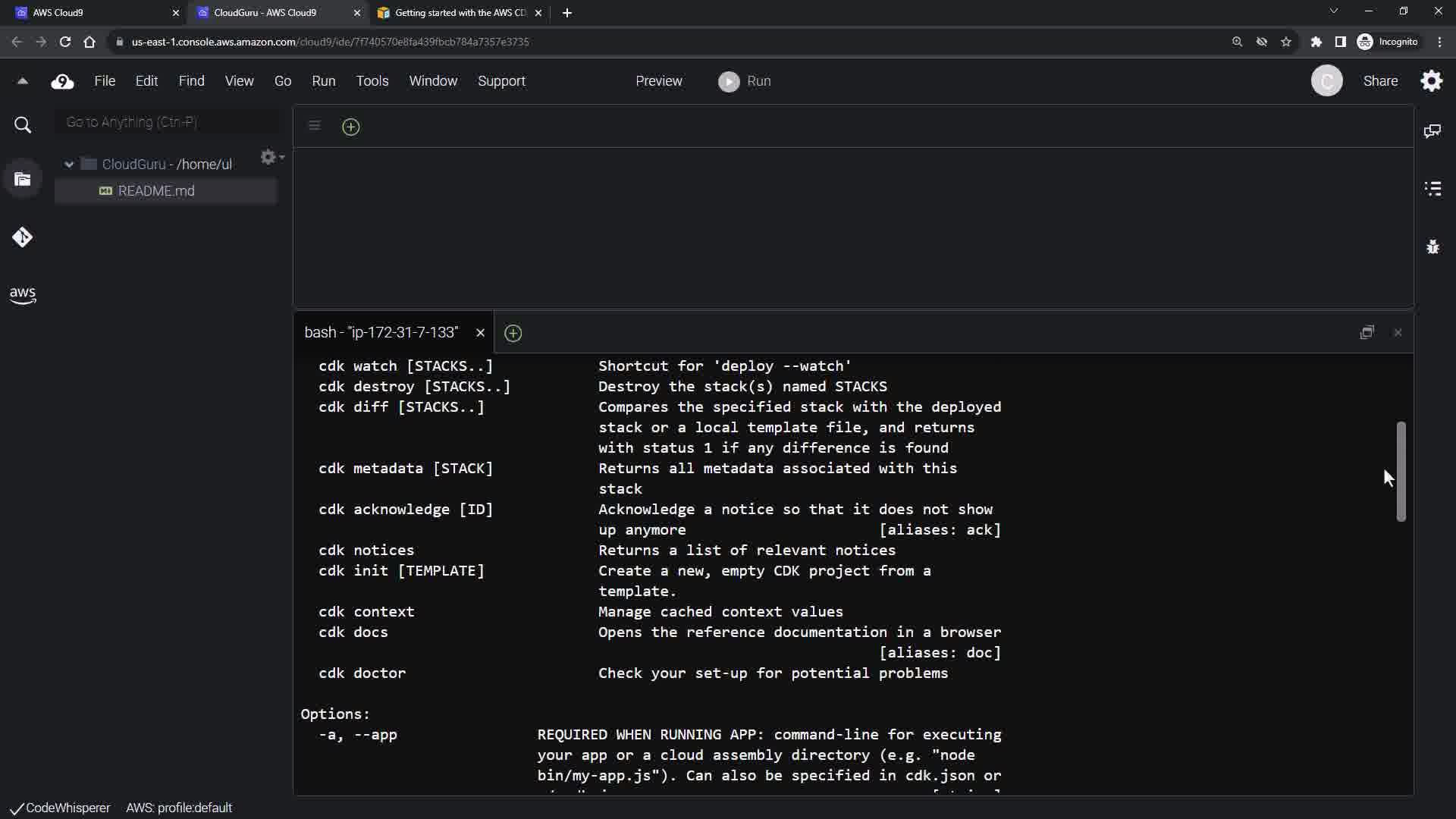Open the editor pane tab list menu

(x=315, y=126)
